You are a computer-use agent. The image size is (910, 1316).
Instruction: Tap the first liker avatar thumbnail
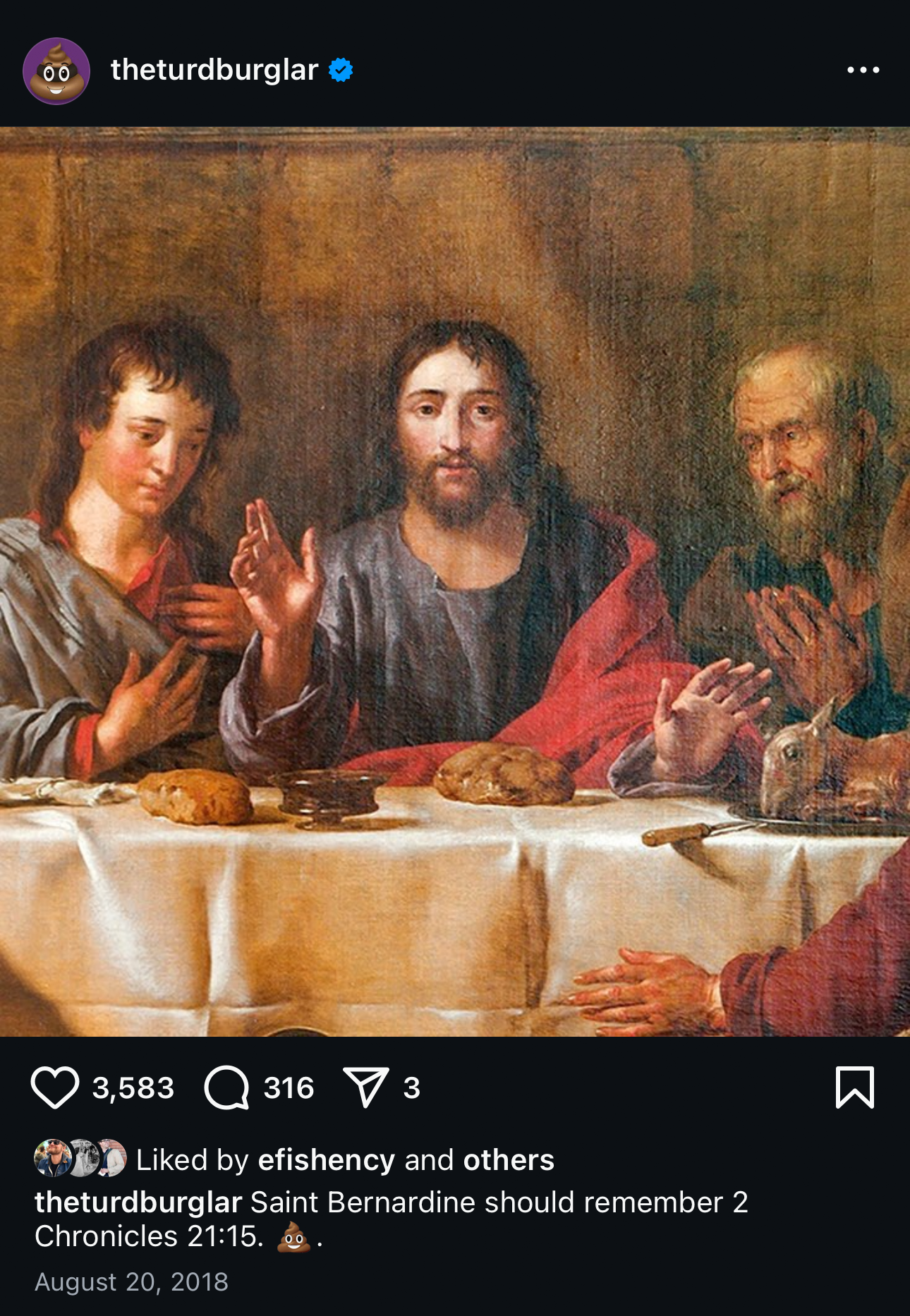coord(52,1158)
